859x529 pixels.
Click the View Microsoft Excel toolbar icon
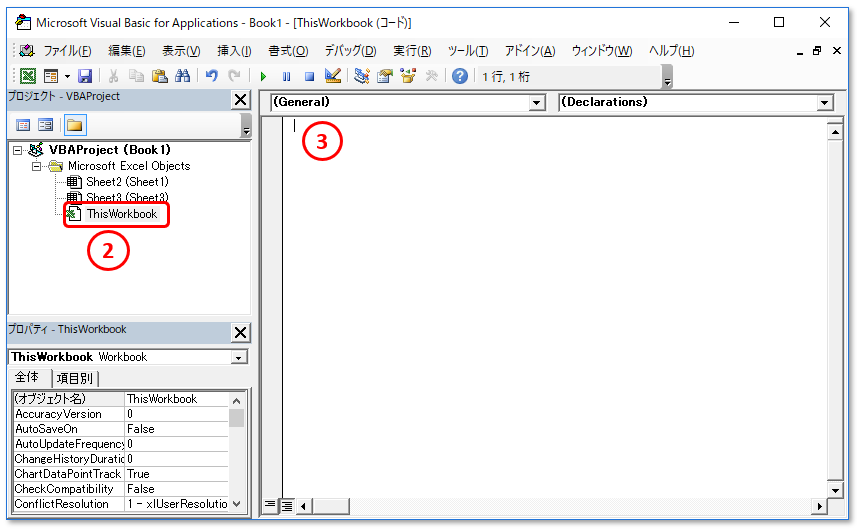pyautogui.click(x=27, y=76)
